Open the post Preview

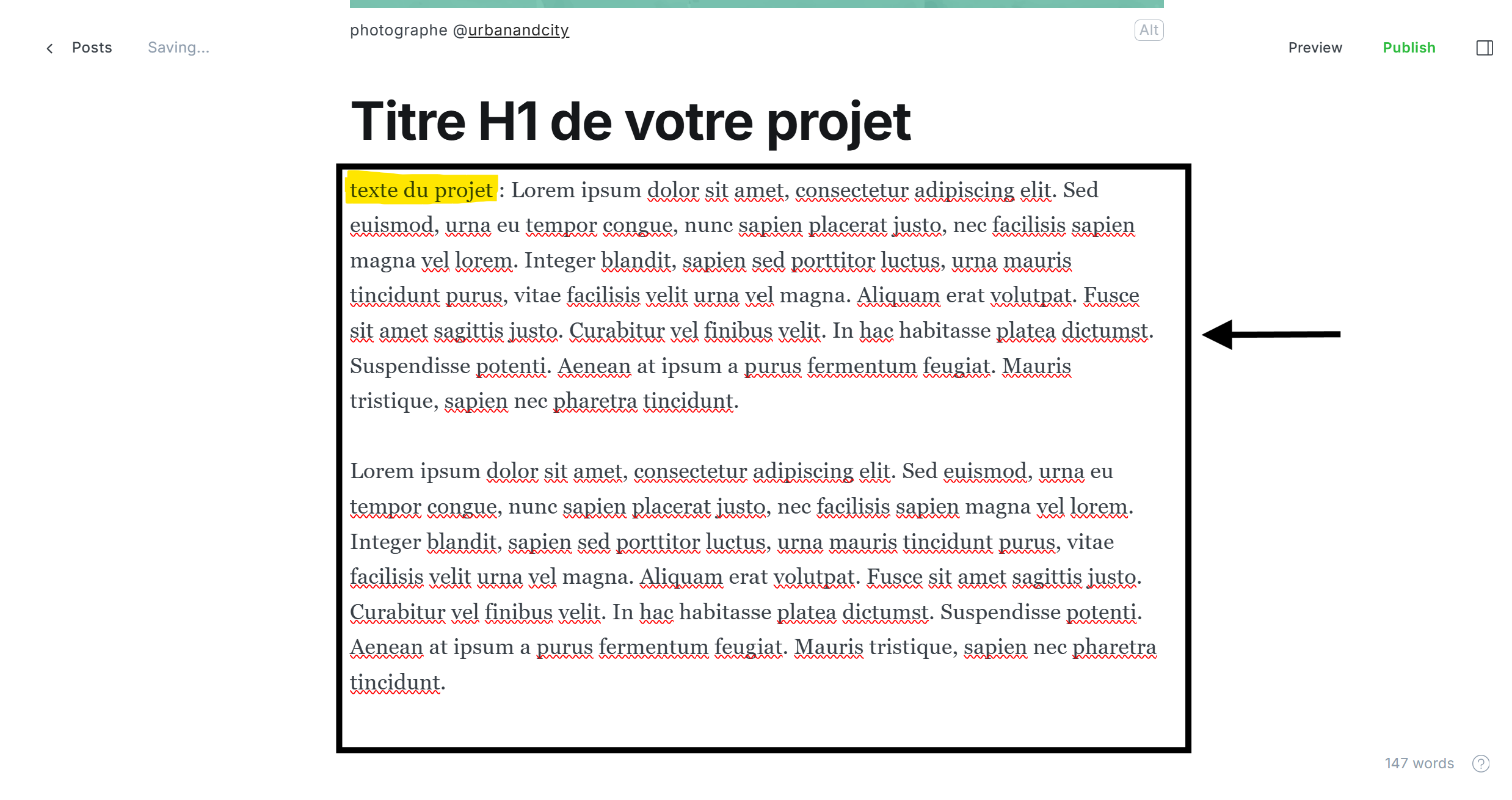coord(1315,48)
